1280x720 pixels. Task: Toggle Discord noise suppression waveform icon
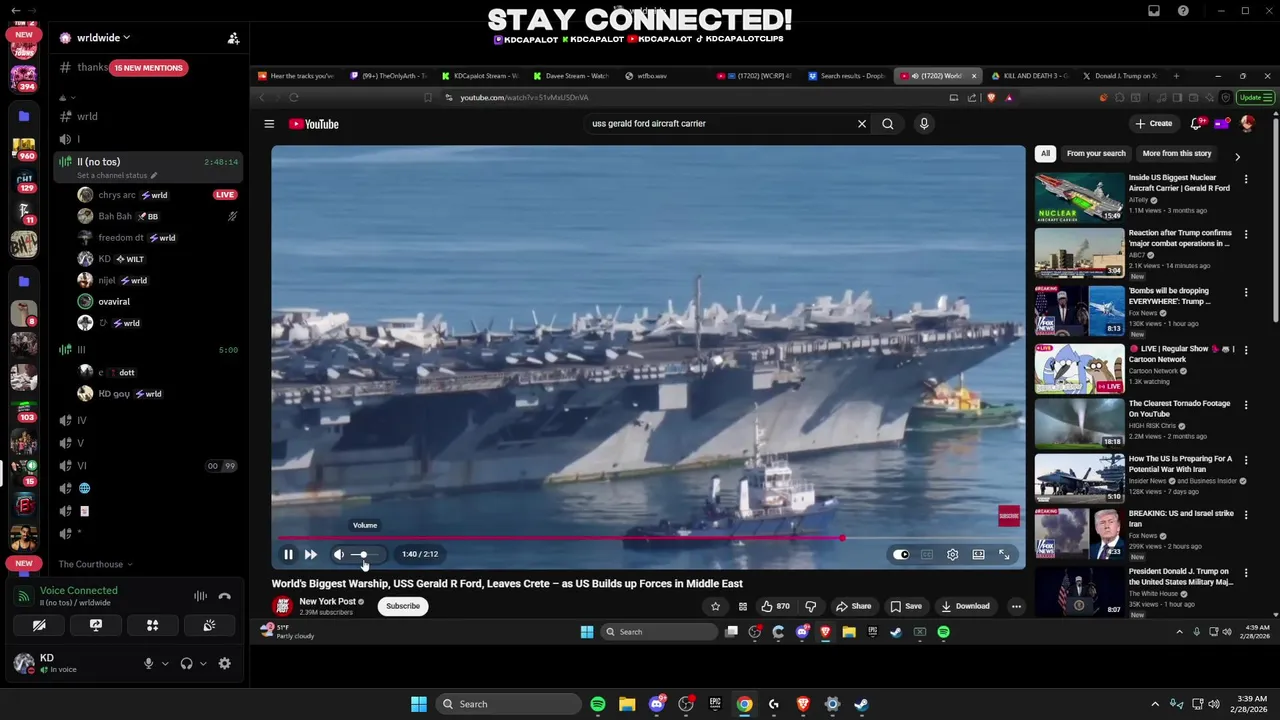[200, 596]
